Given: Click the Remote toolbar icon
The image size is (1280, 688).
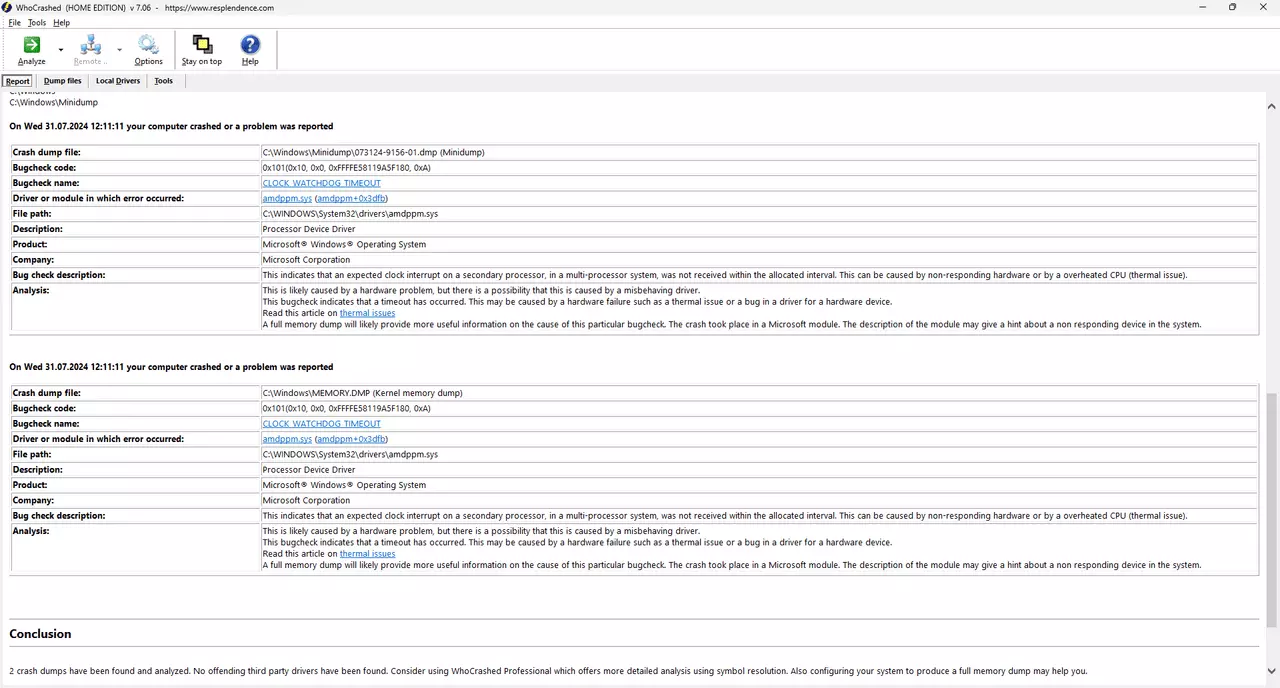Looking at the screenshot, I should [x=90, y=45].
